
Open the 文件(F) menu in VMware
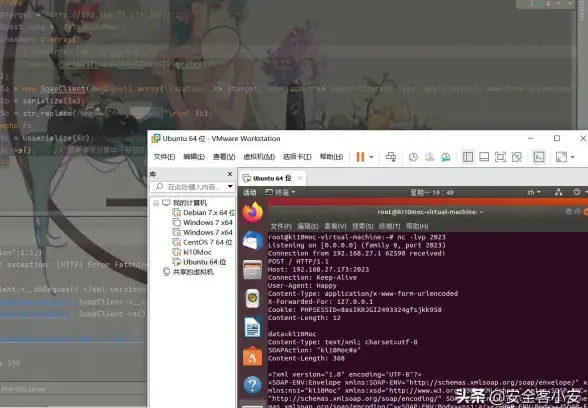click(x=164, y=157)
